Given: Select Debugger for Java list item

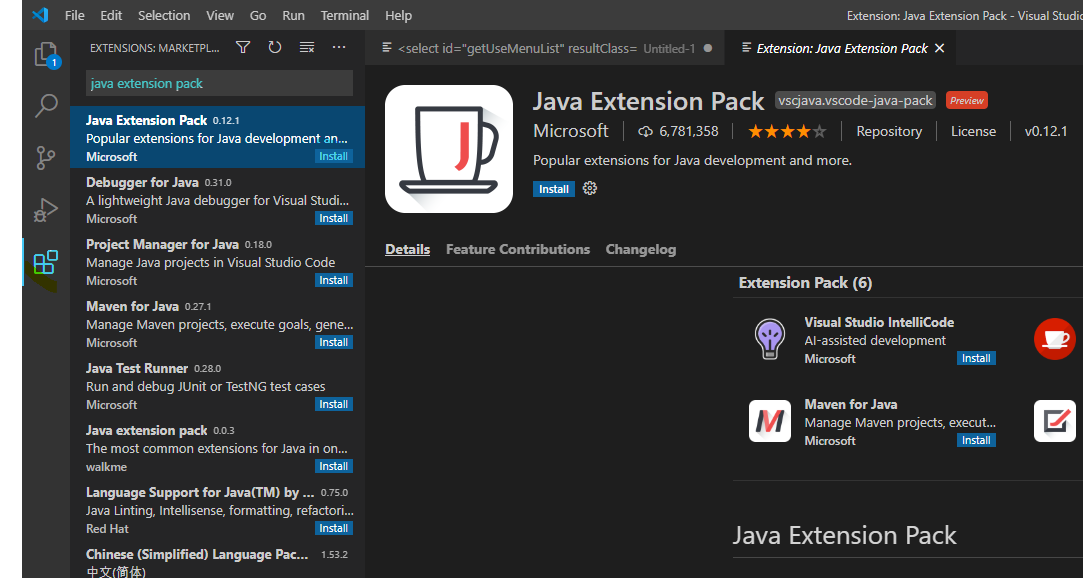Looking at the screenshot, I should pos(218,200).
